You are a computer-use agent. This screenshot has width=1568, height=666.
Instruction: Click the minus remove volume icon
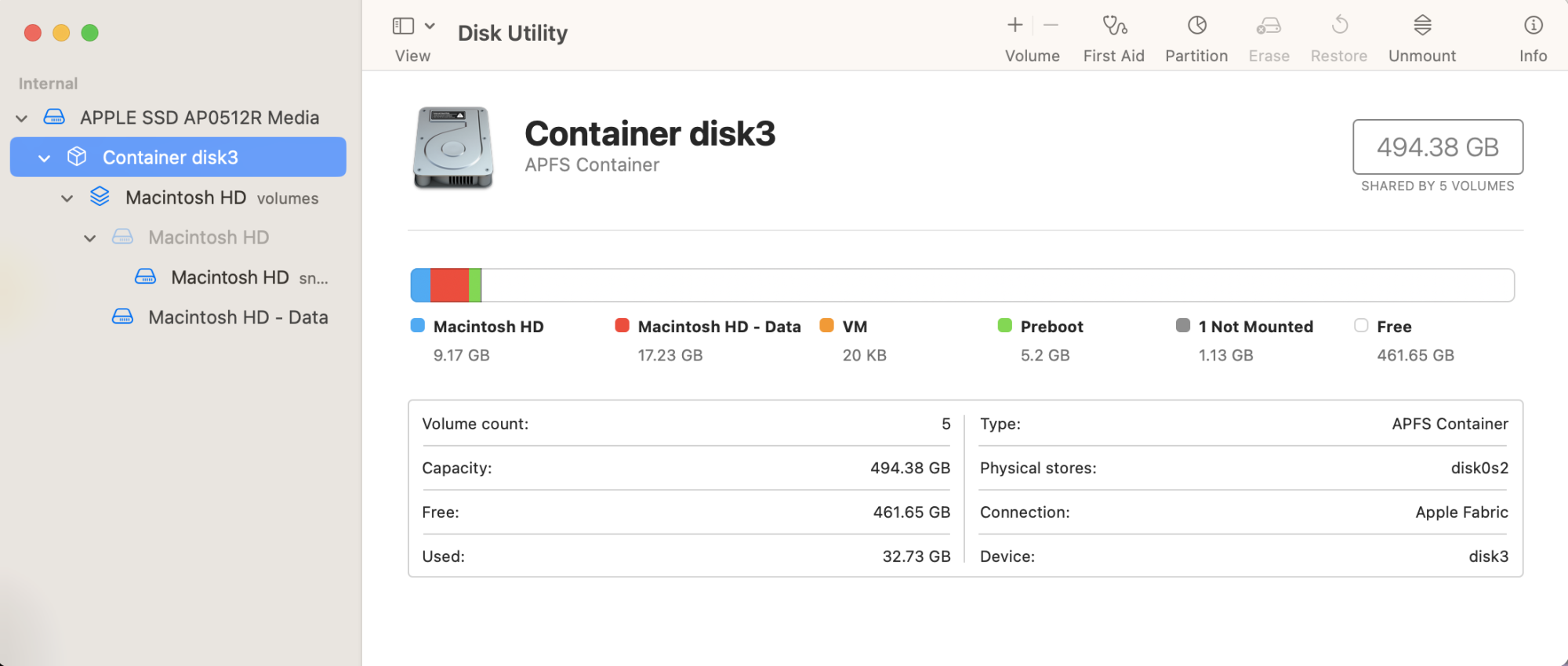tap(1051, 25)
